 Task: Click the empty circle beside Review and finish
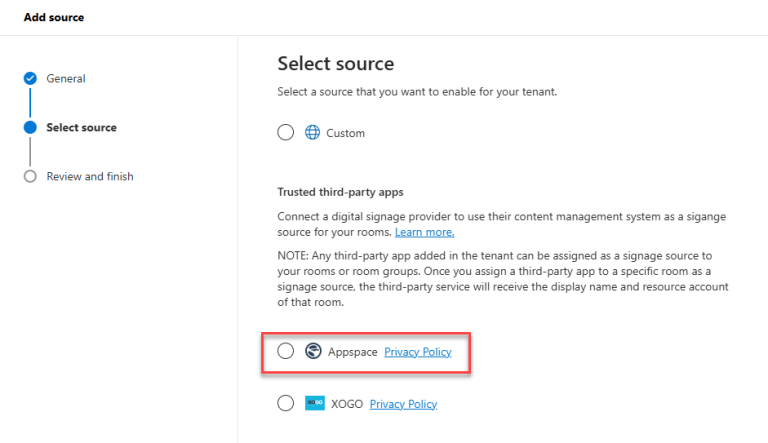click(x=30, y=177)
